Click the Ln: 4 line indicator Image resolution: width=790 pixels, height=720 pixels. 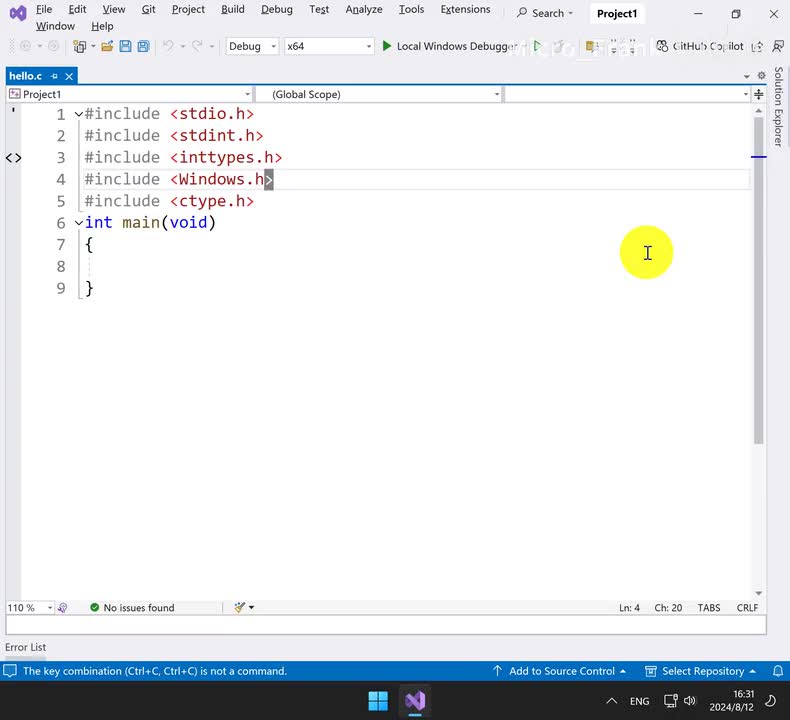coord(629,608)
